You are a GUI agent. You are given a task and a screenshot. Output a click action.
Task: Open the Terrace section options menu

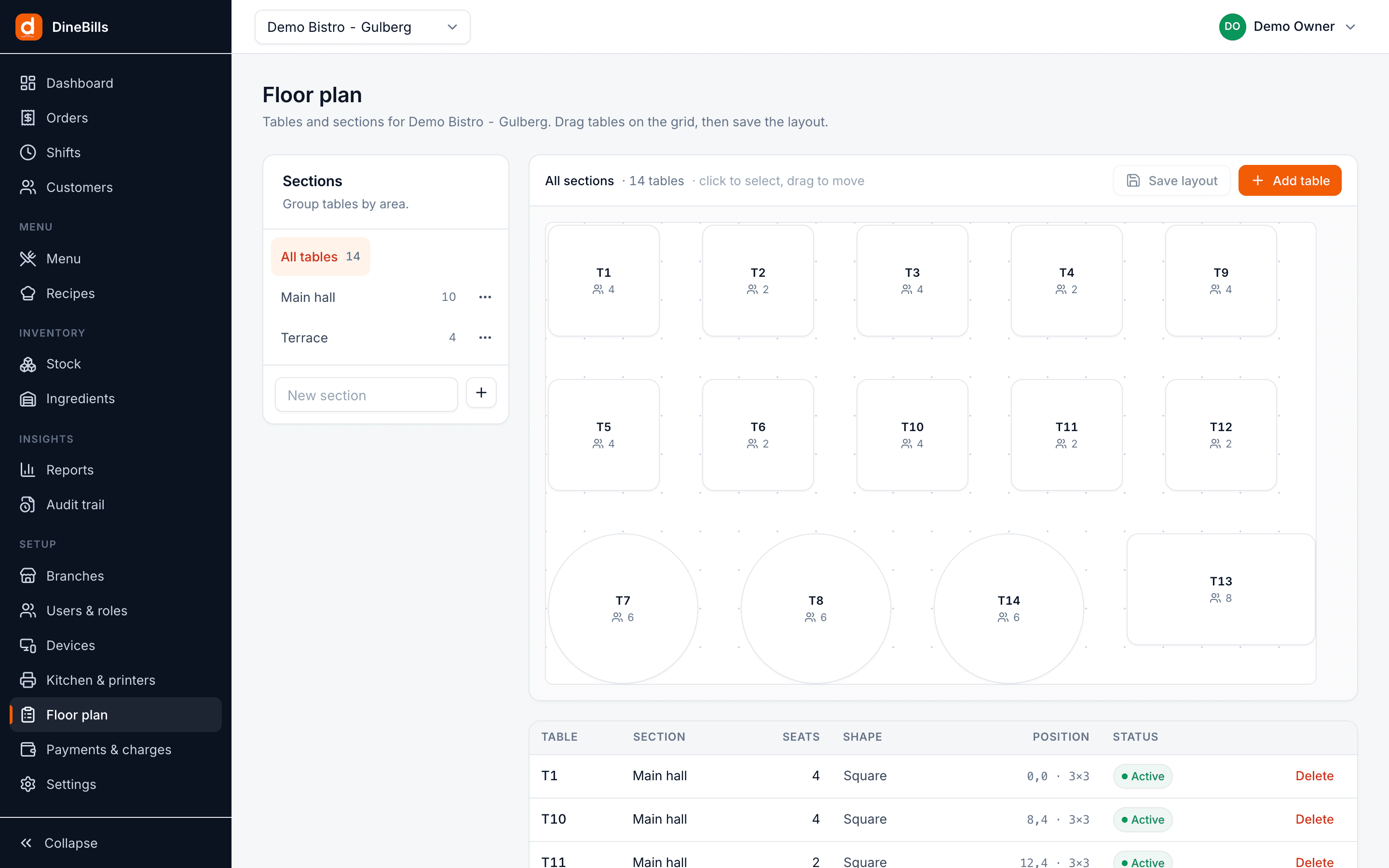(485, 338)
